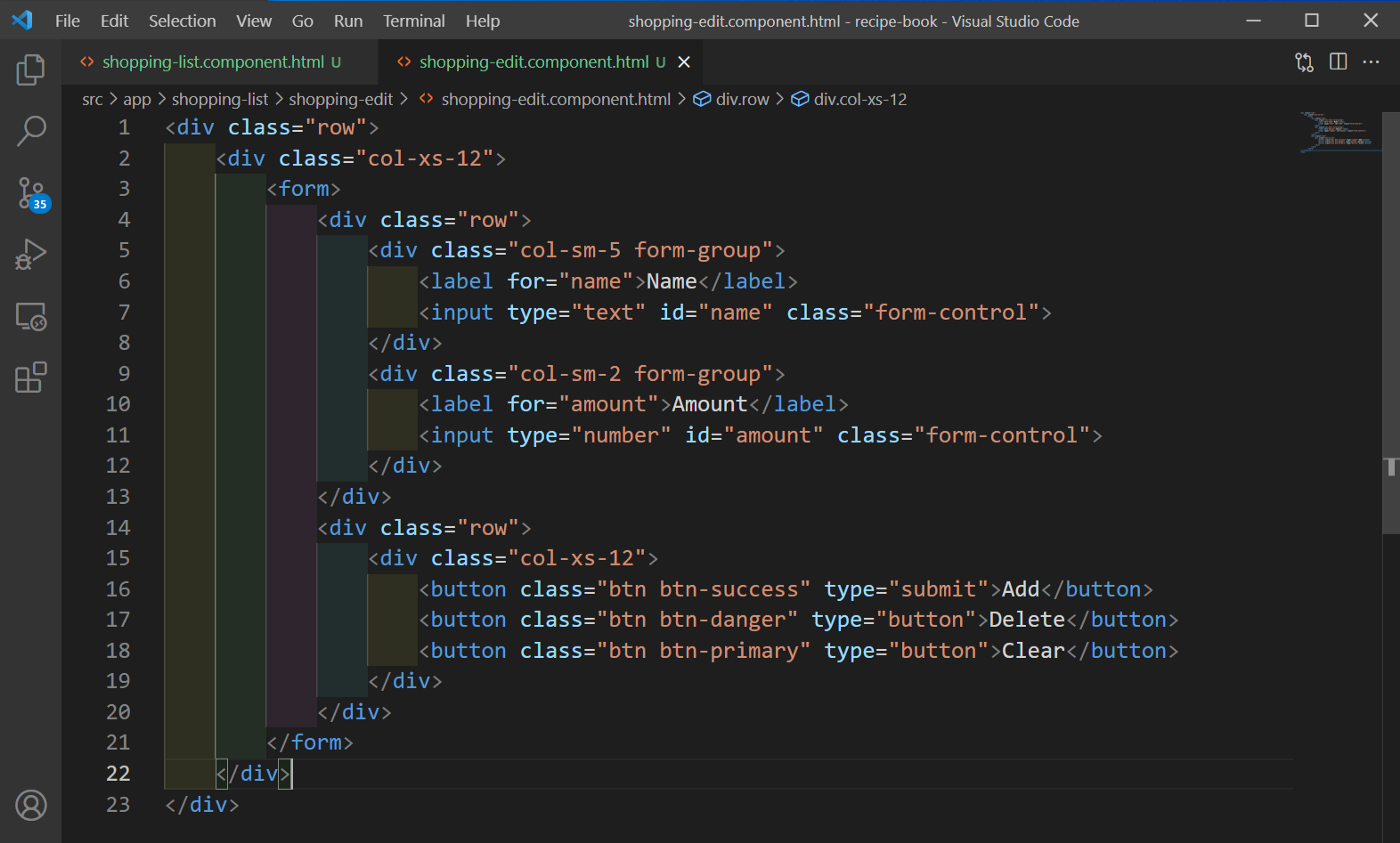
Task: Open the Go menu
Action: (302, 20)
